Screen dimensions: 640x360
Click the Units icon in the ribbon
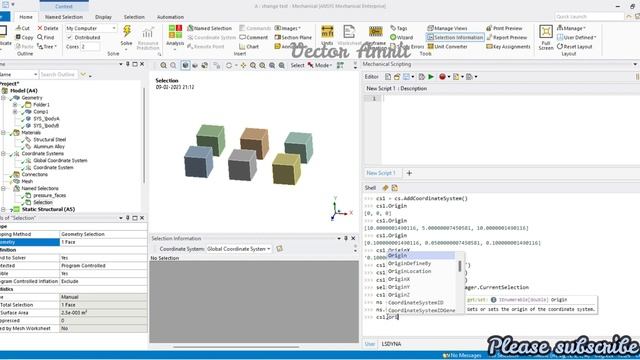point(327,32)
